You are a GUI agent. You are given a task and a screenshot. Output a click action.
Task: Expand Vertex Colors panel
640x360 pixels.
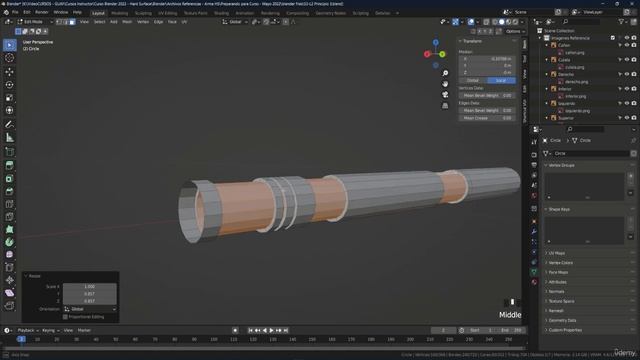coord(546,263)
